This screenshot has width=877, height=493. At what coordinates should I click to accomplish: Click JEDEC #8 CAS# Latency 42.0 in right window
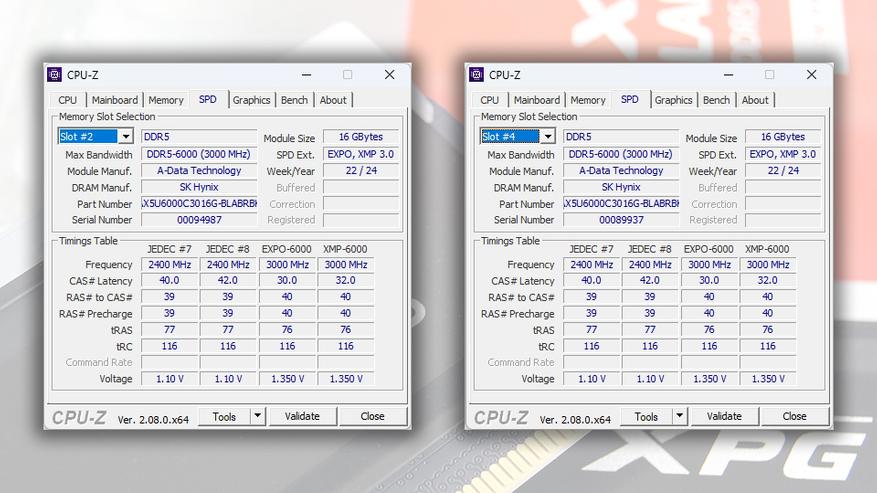click(649, 280)
